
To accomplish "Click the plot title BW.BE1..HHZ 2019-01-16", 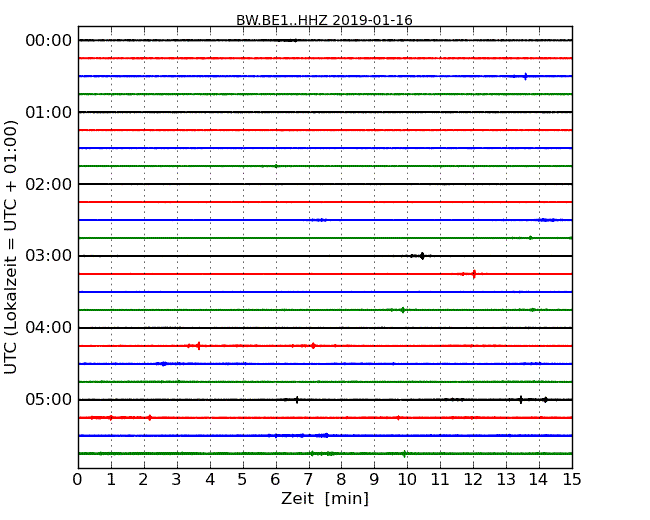I will (324, 20).
